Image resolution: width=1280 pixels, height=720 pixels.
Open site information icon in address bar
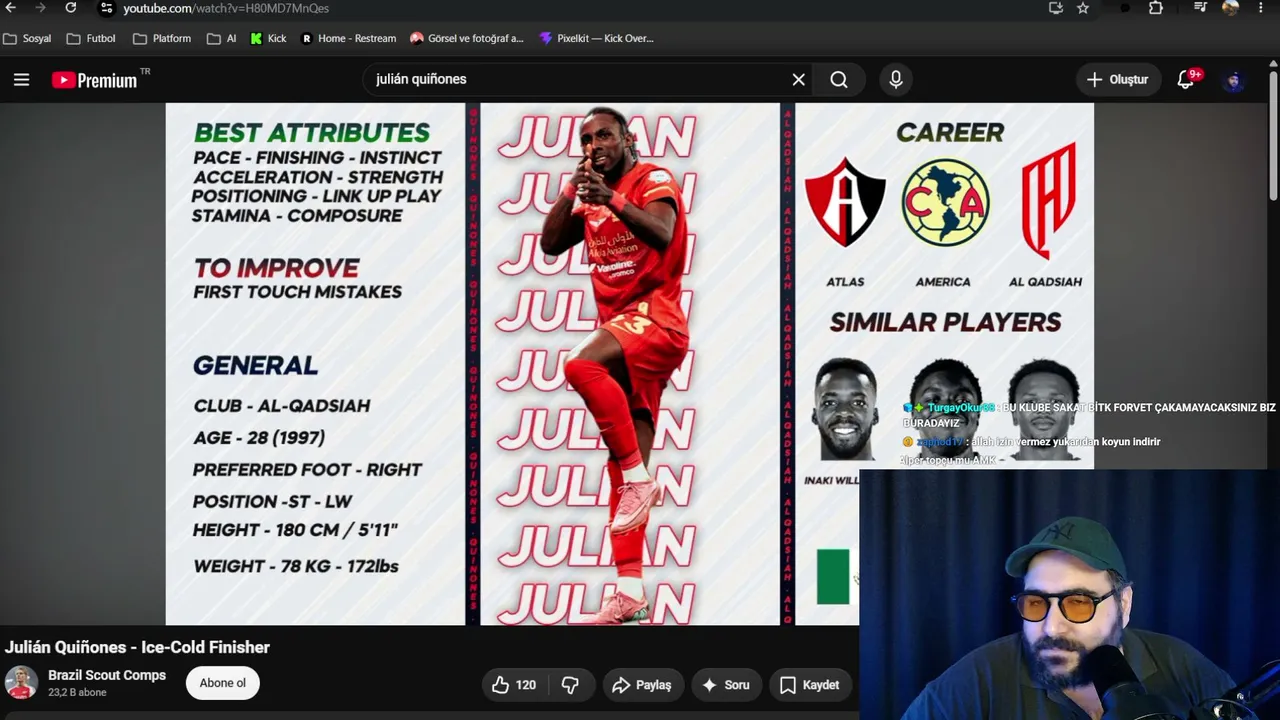point(107,8)
